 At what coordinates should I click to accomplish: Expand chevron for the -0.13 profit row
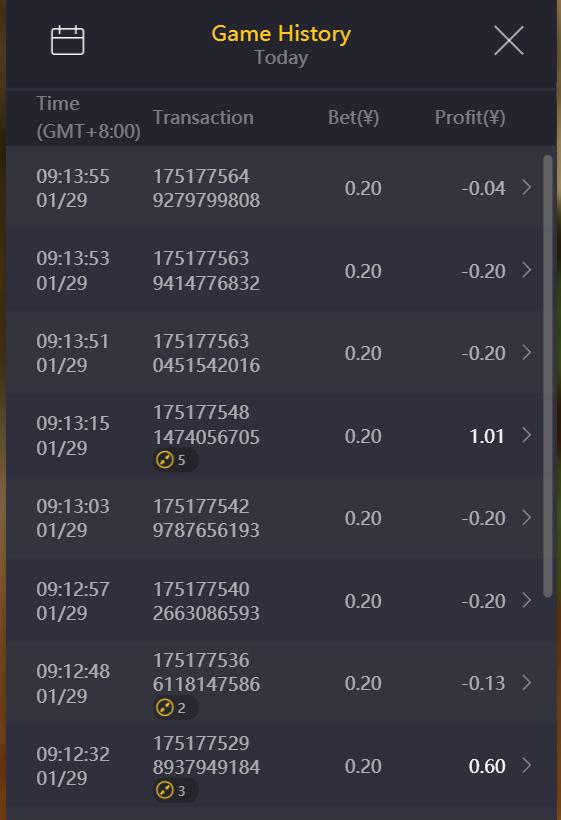pos(527,682)
